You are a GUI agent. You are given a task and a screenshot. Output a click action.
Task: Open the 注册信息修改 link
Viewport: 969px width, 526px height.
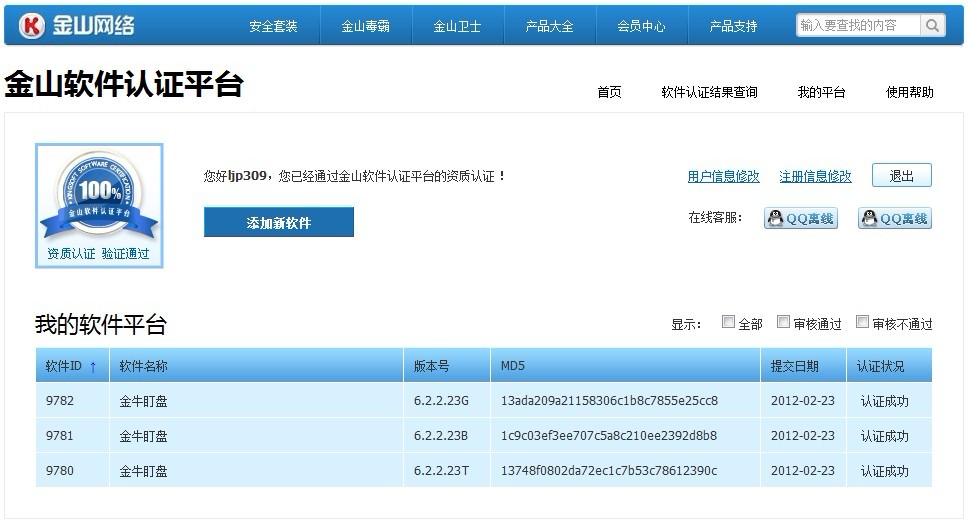(815, 177)
